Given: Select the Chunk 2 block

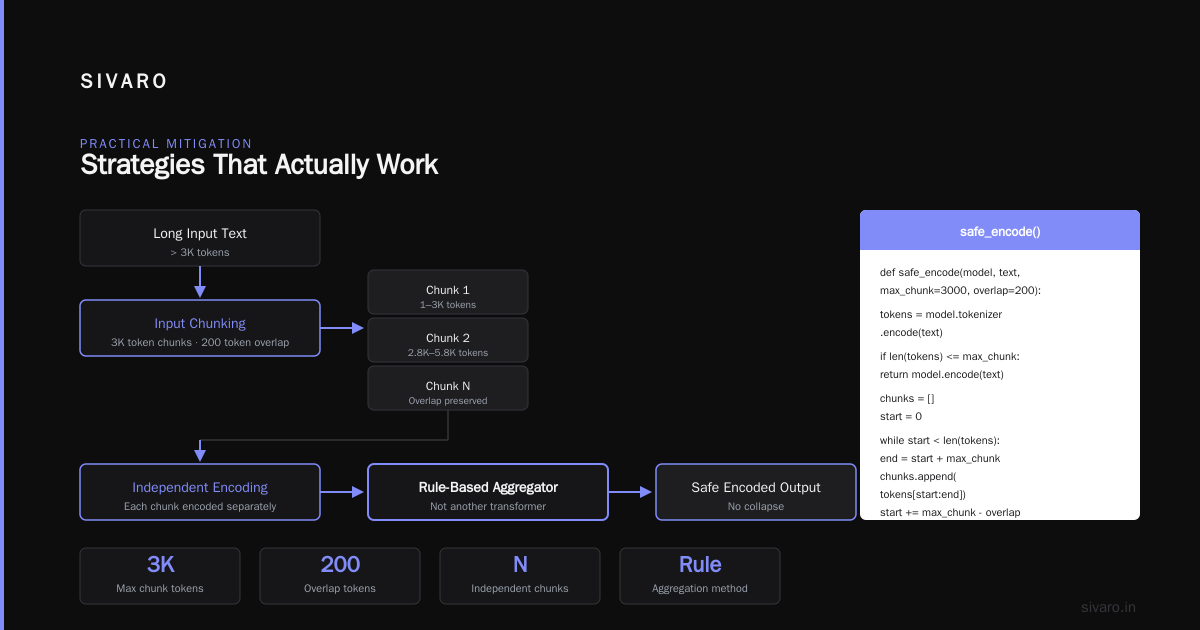Looking at the screenshot, I should [448, 340].
